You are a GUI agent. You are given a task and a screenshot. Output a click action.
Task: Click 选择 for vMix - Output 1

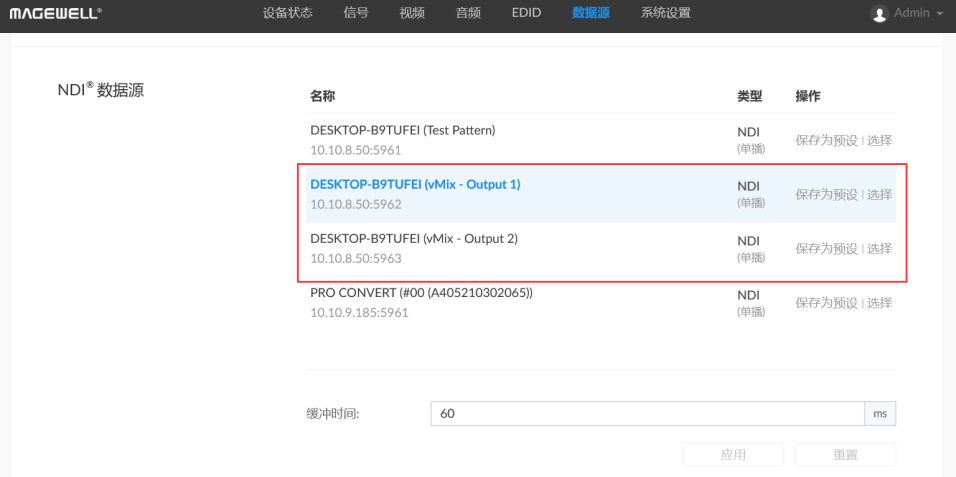point(880,195)
